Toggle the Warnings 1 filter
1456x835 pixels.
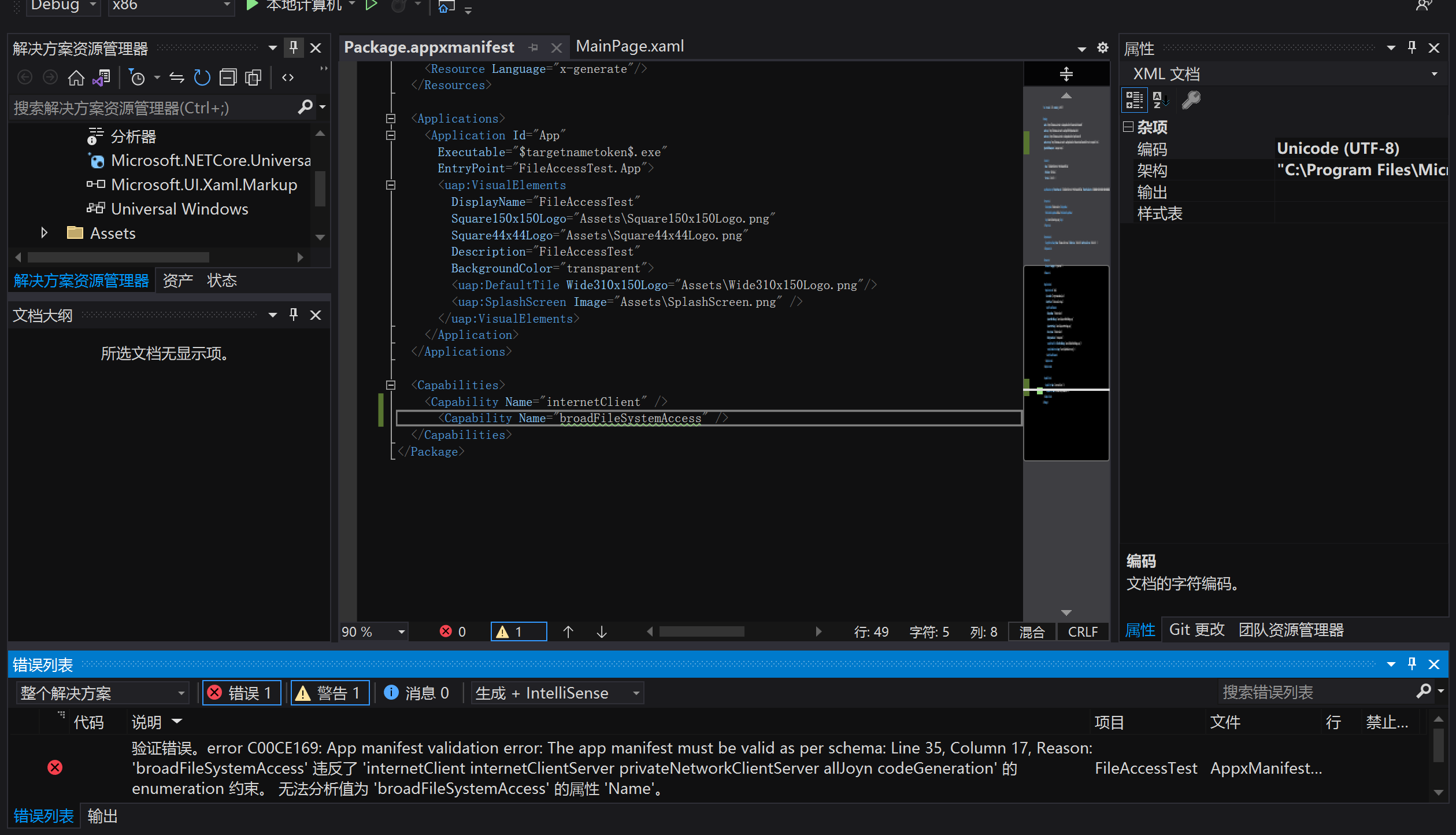[329, 693]
